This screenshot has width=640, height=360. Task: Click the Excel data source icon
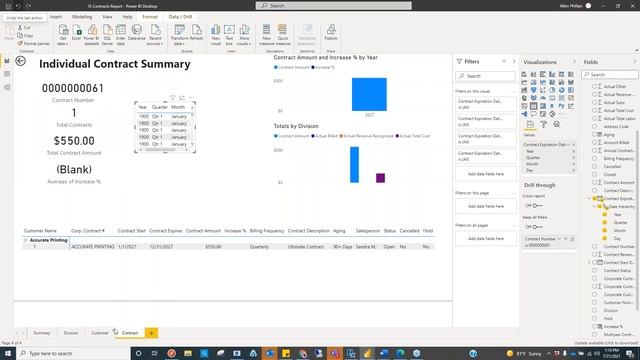76,30
